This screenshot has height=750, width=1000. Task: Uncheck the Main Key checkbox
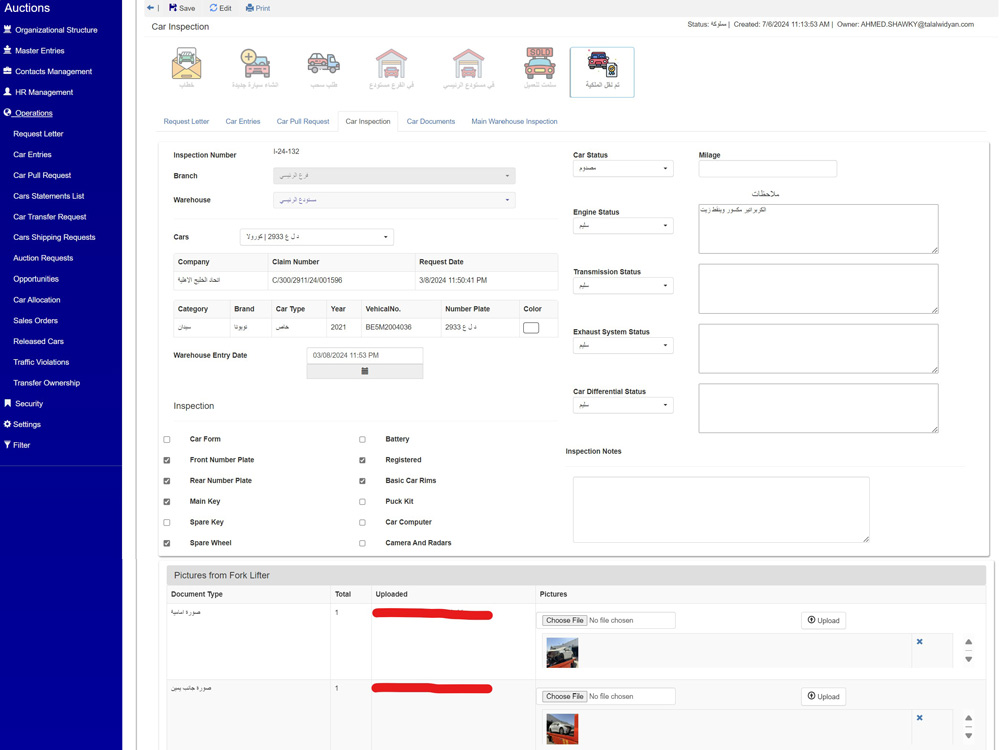167,502
